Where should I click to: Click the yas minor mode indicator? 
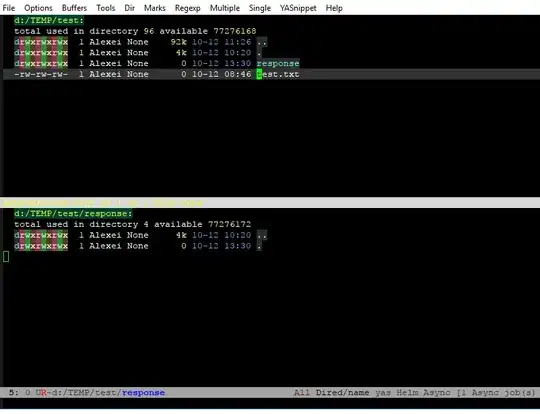pyautogui.click(x=383, y=393)
